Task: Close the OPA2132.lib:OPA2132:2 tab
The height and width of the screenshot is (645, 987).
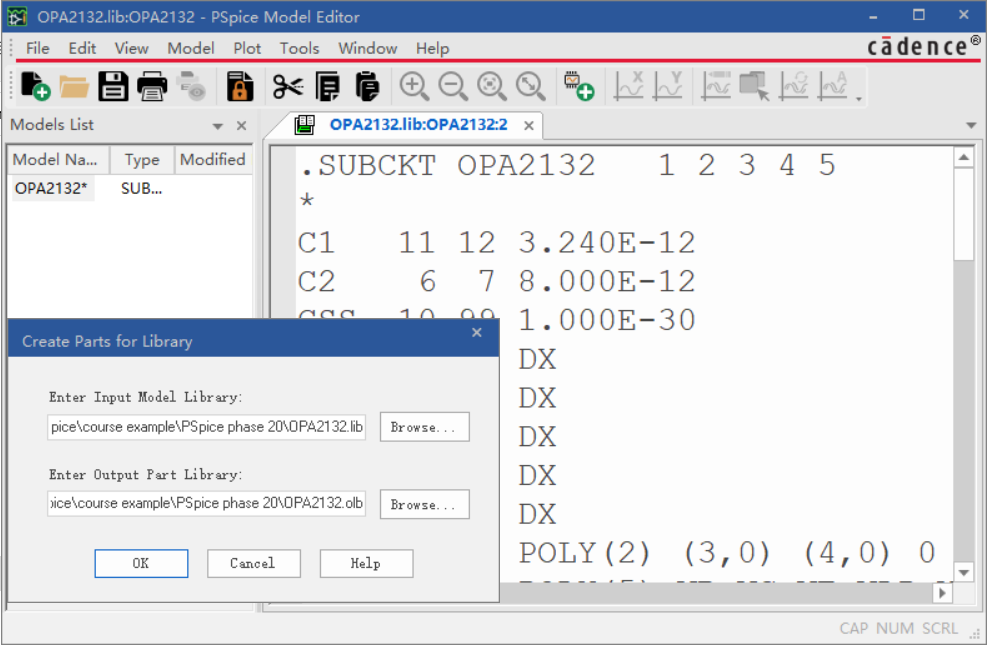Action: (529, 126)
